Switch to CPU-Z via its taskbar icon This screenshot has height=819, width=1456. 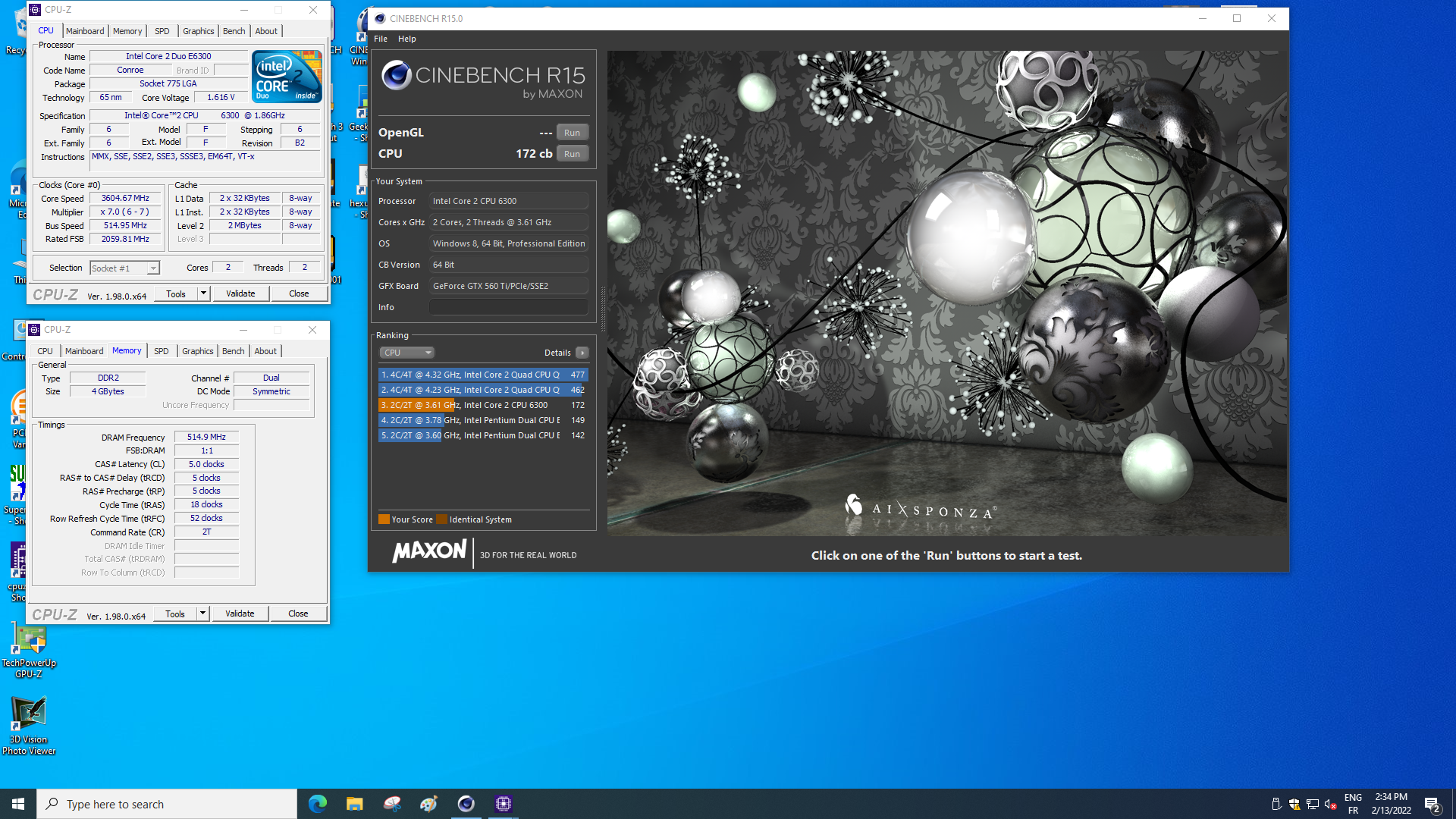[504, 804]
